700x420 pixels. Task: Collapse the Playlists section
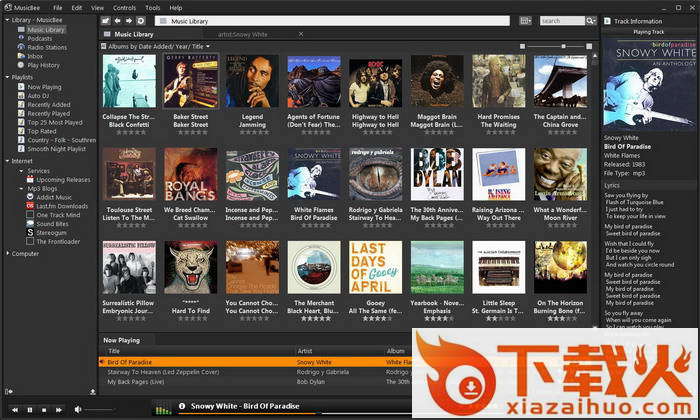[7, 77]
